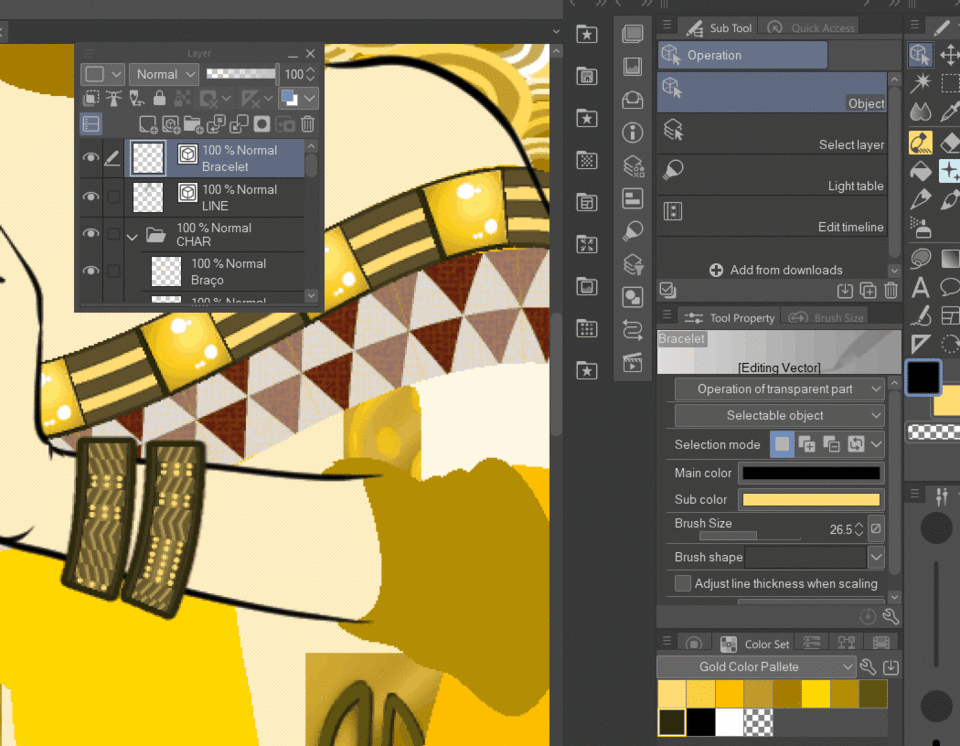The image size is (960, 746).
Task: Hide the CHAR folder
Action: tap(91, 233)
